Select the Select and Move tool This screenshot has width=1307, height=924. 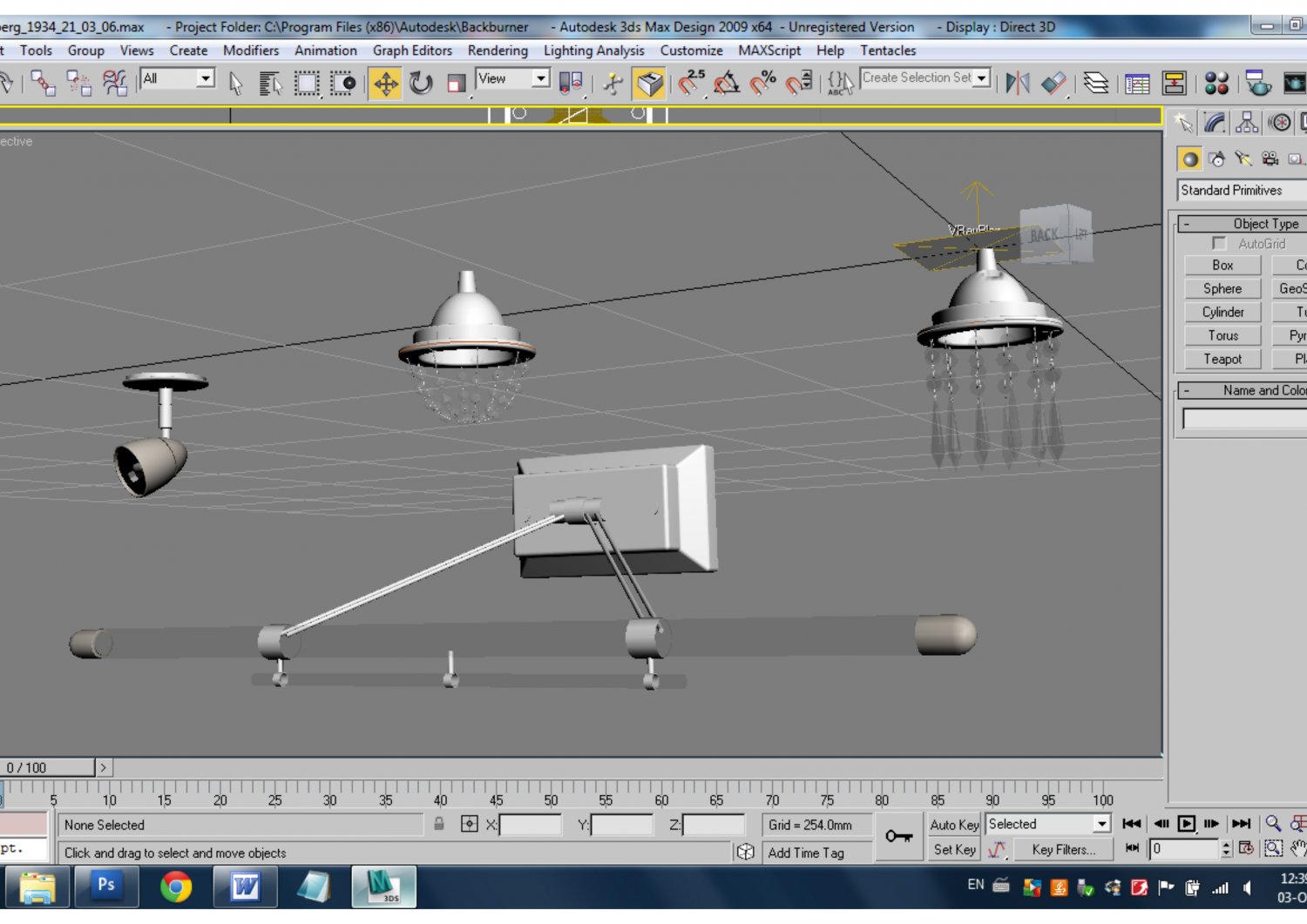point(385,84)
